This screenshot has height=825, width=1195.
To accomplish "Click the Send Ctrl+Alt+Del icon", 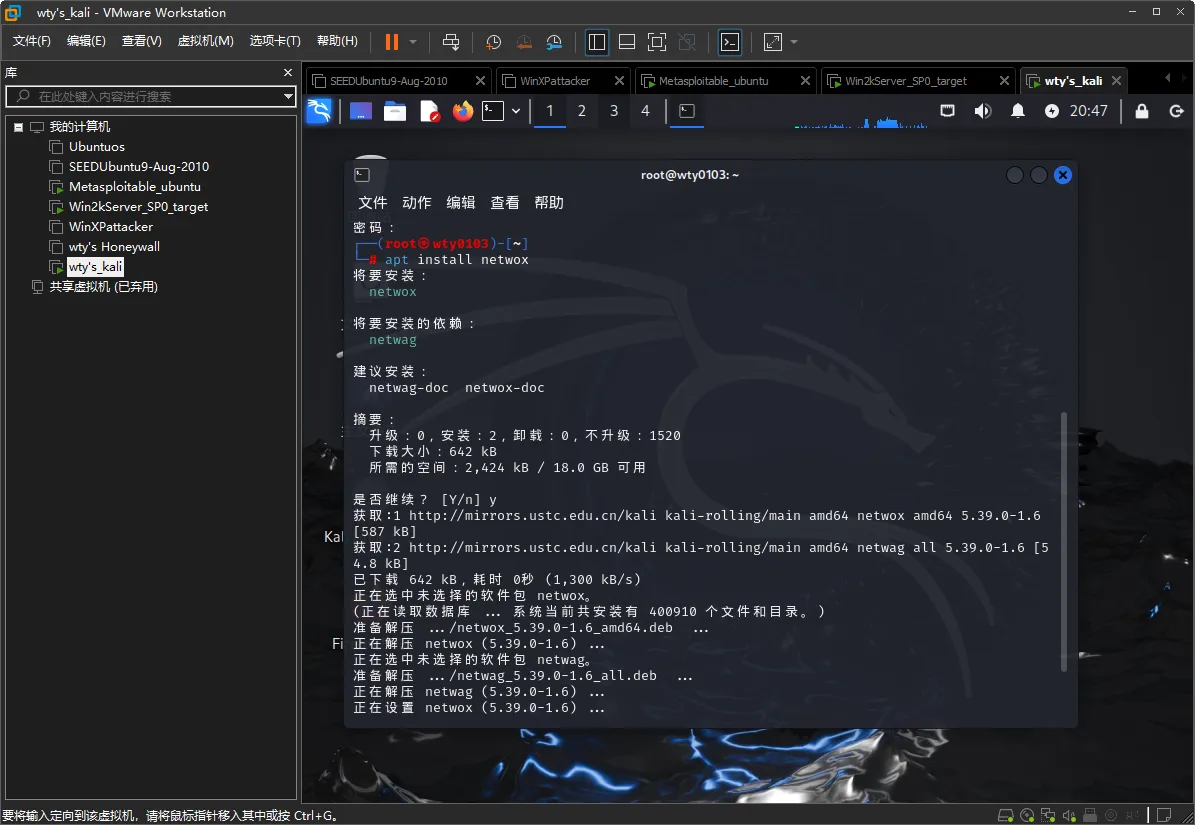I will point(451,42).
